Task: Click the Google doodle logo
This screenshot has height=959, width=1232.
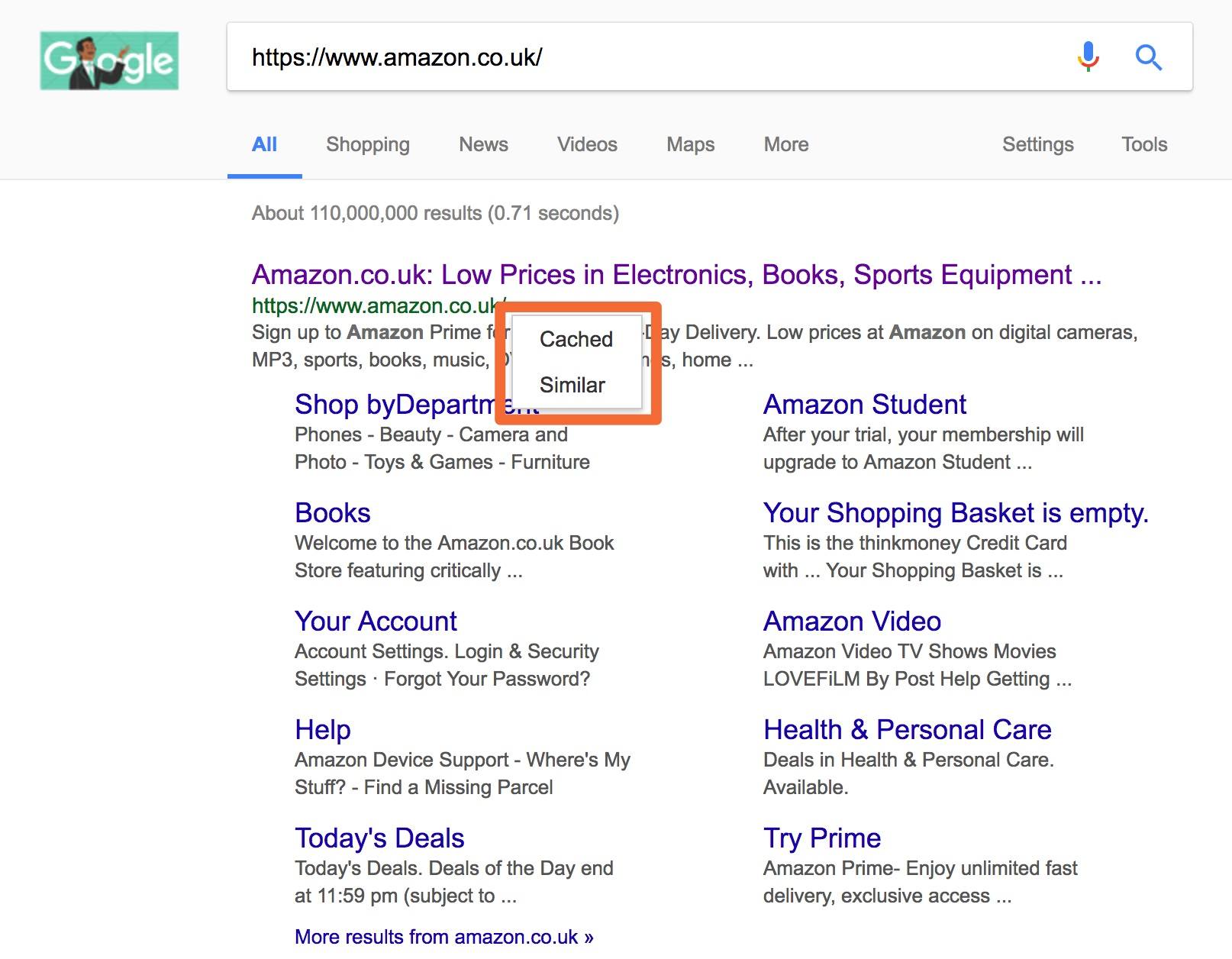Action: point(109,60)
